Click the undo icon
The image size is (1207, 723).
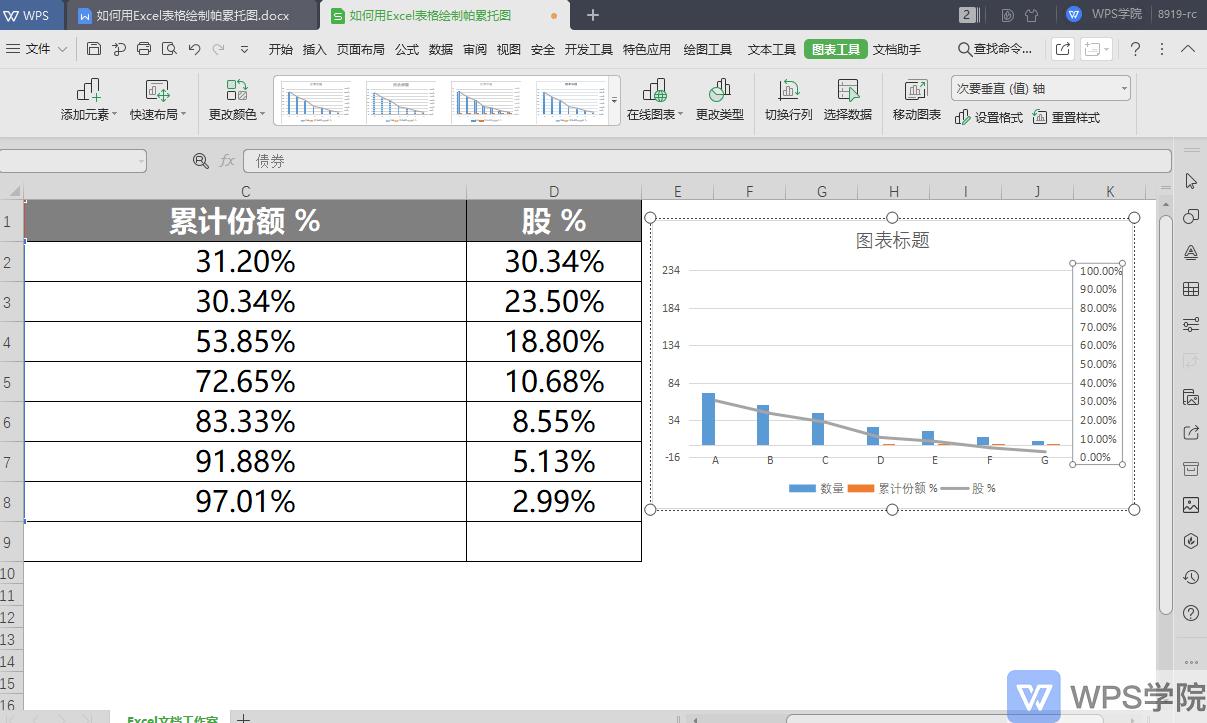193,48
